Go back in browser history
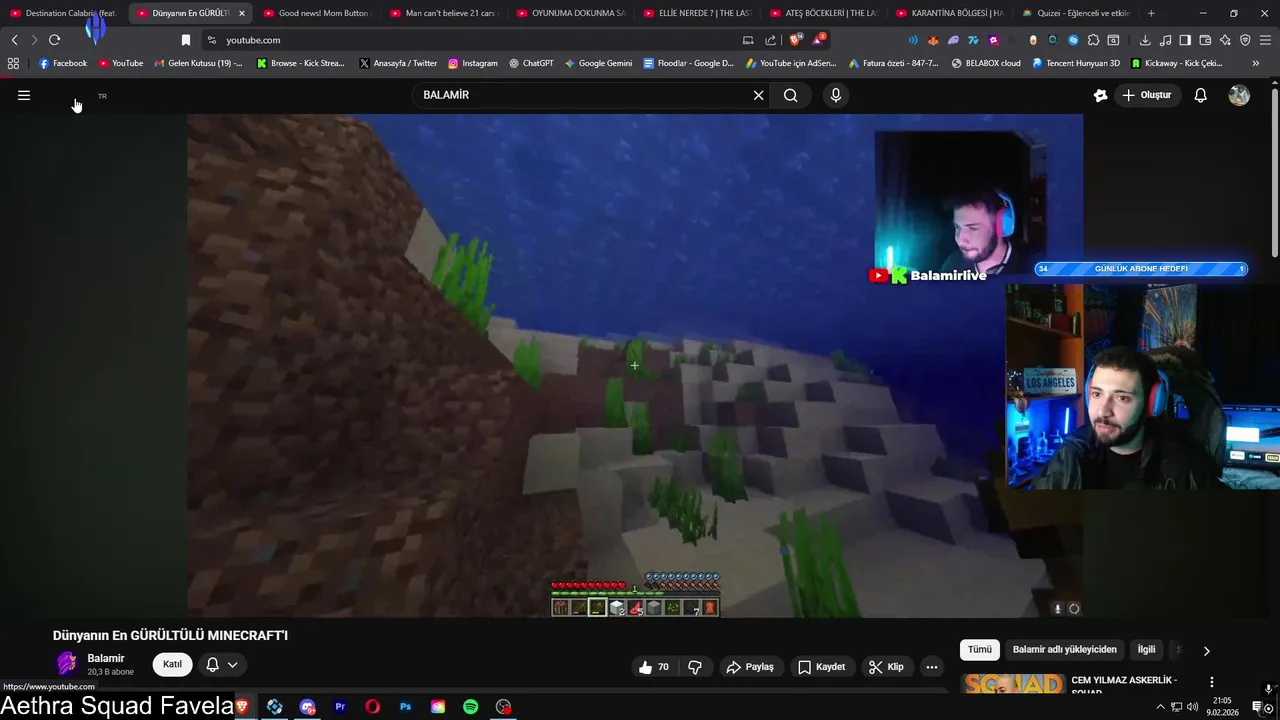The width and height of the screenshot is (1280, 720). (14, 40)
